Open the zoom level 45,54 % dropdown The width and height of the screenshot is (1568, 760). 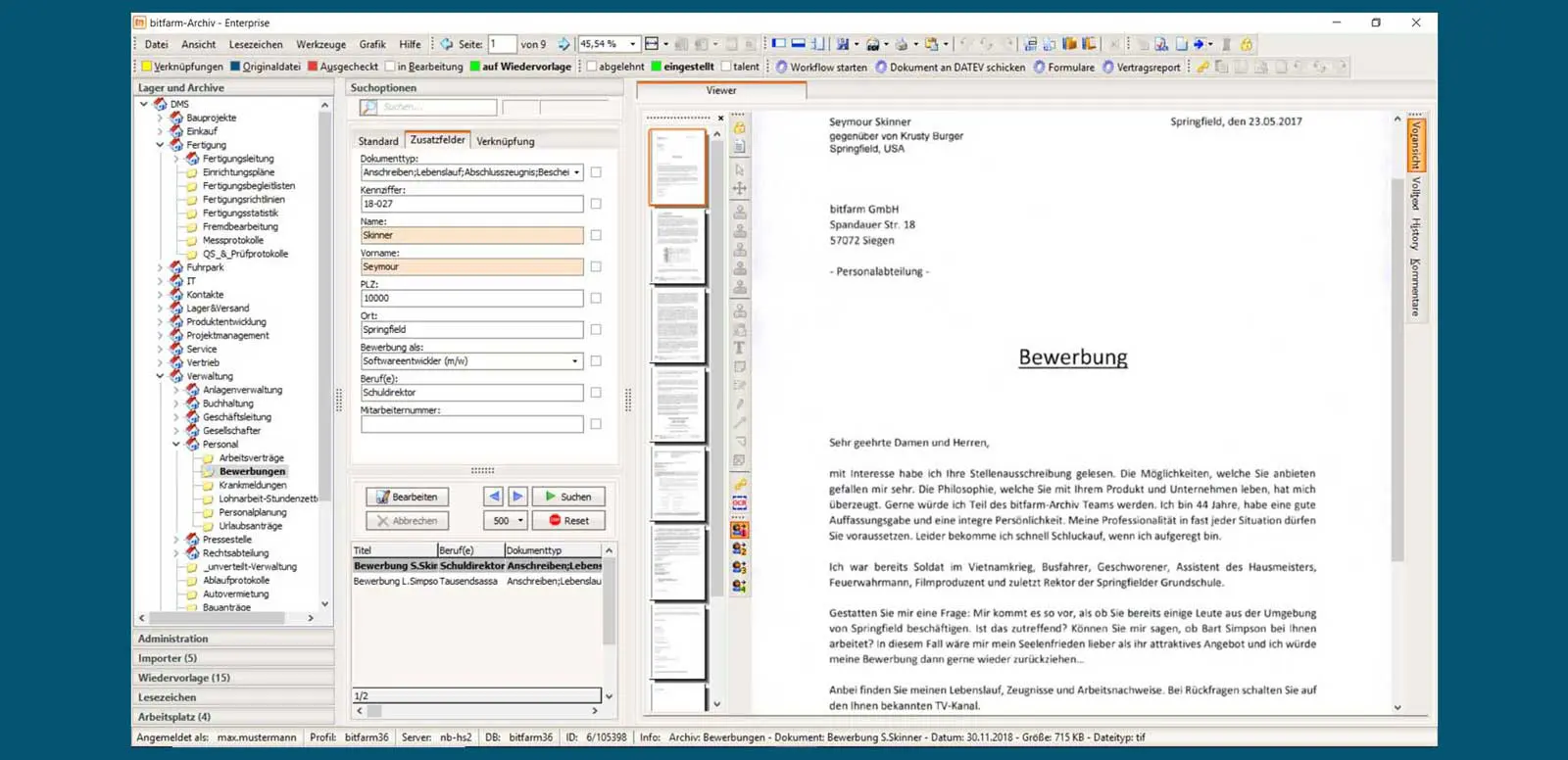coord(632,44)
